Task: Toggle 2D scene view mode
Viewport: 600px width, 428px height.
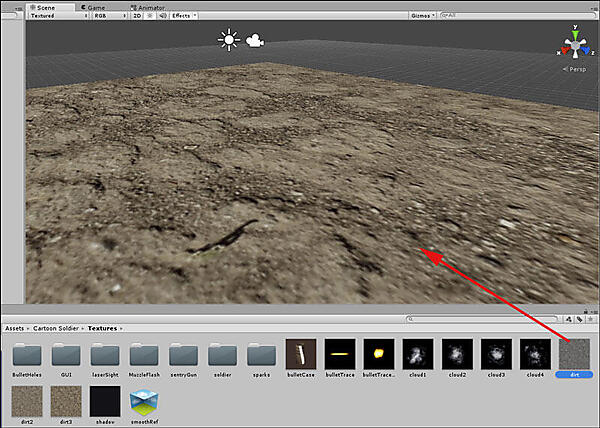Action: [x=138, y=16]
